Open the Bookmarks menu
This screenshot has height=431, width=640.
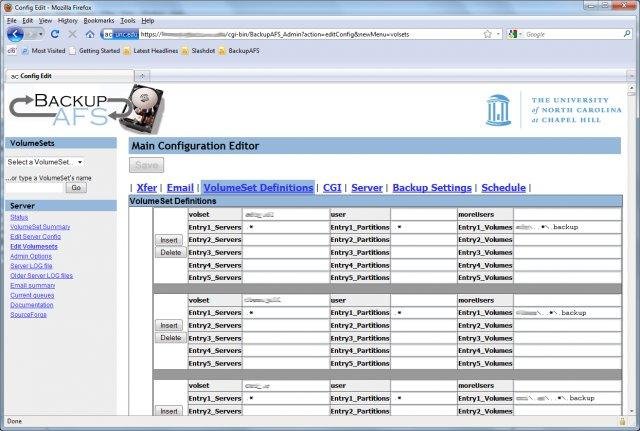[x=99, y=20]
